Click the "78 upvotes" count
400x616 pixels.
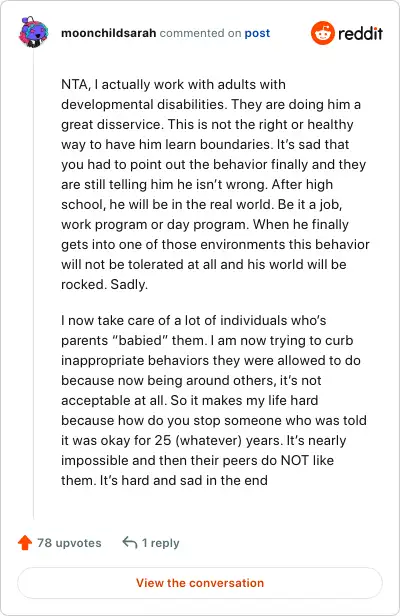click(69, 543)
